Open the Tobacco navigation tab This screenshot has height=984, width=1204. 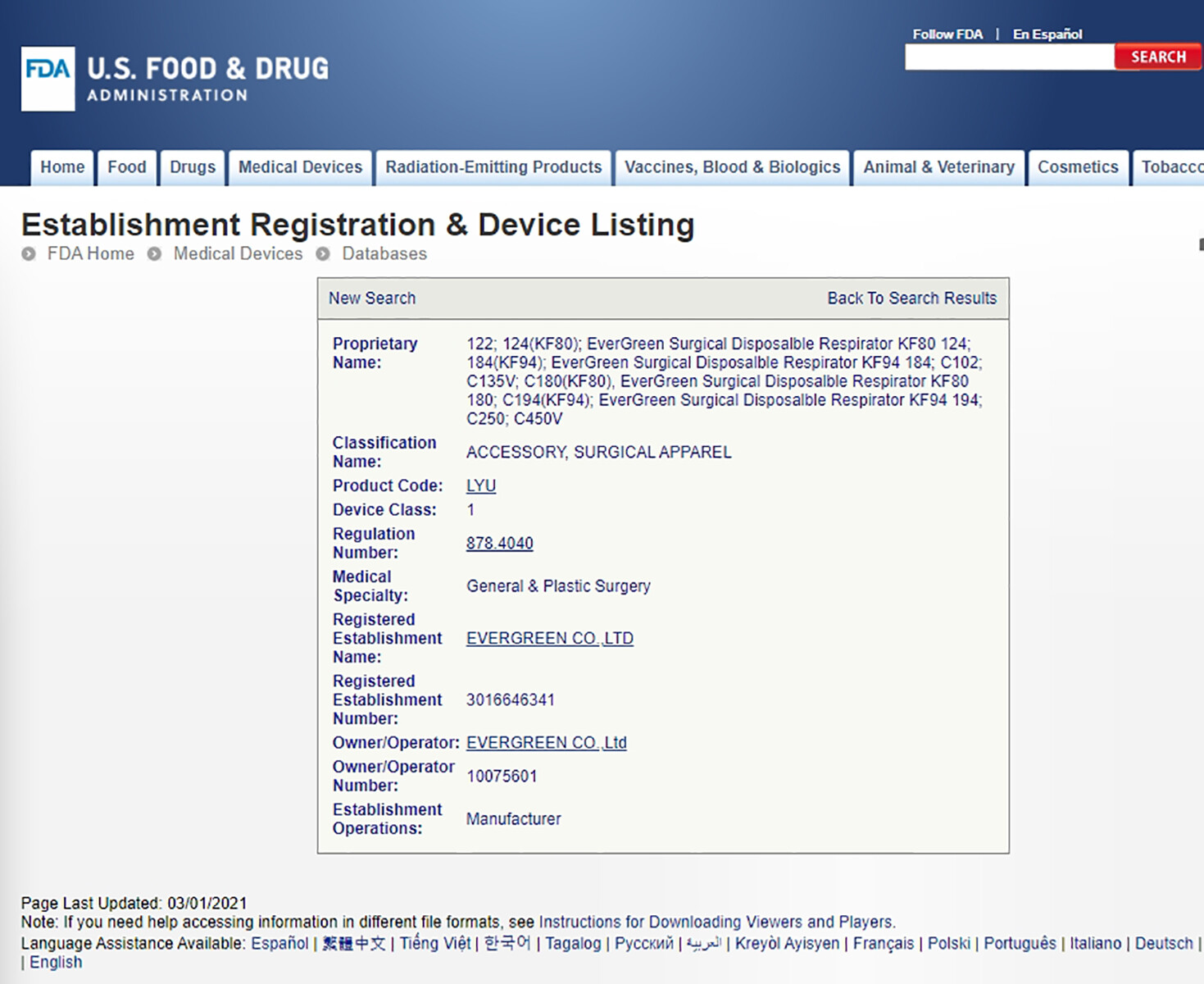(x=1169, y=167)
